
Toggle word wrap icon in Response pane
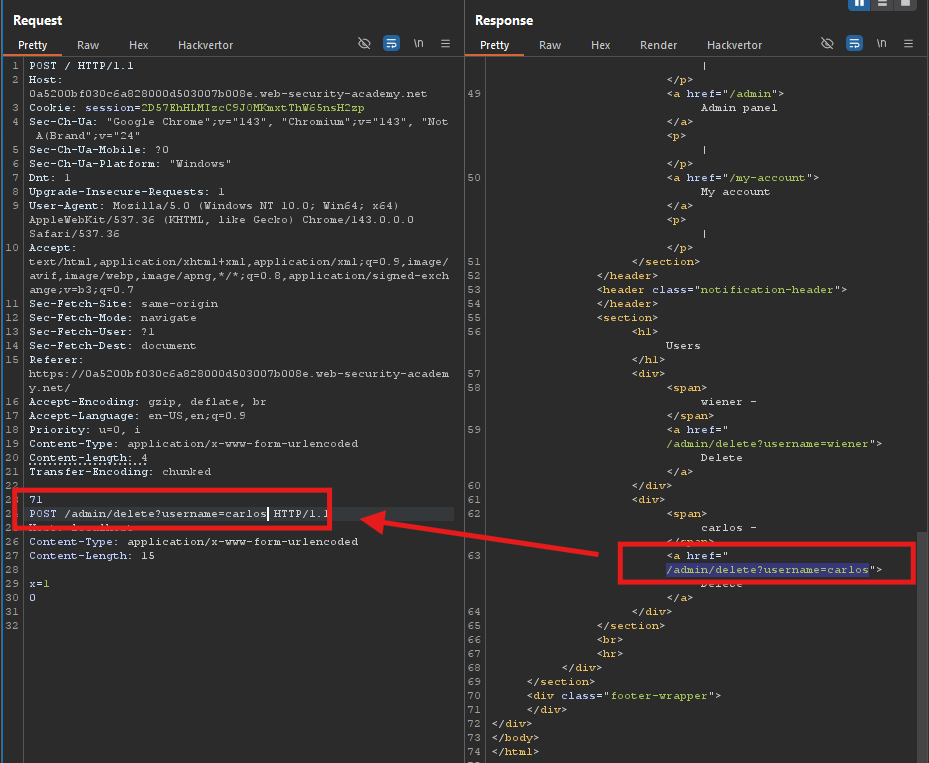(x=854, y=43)
